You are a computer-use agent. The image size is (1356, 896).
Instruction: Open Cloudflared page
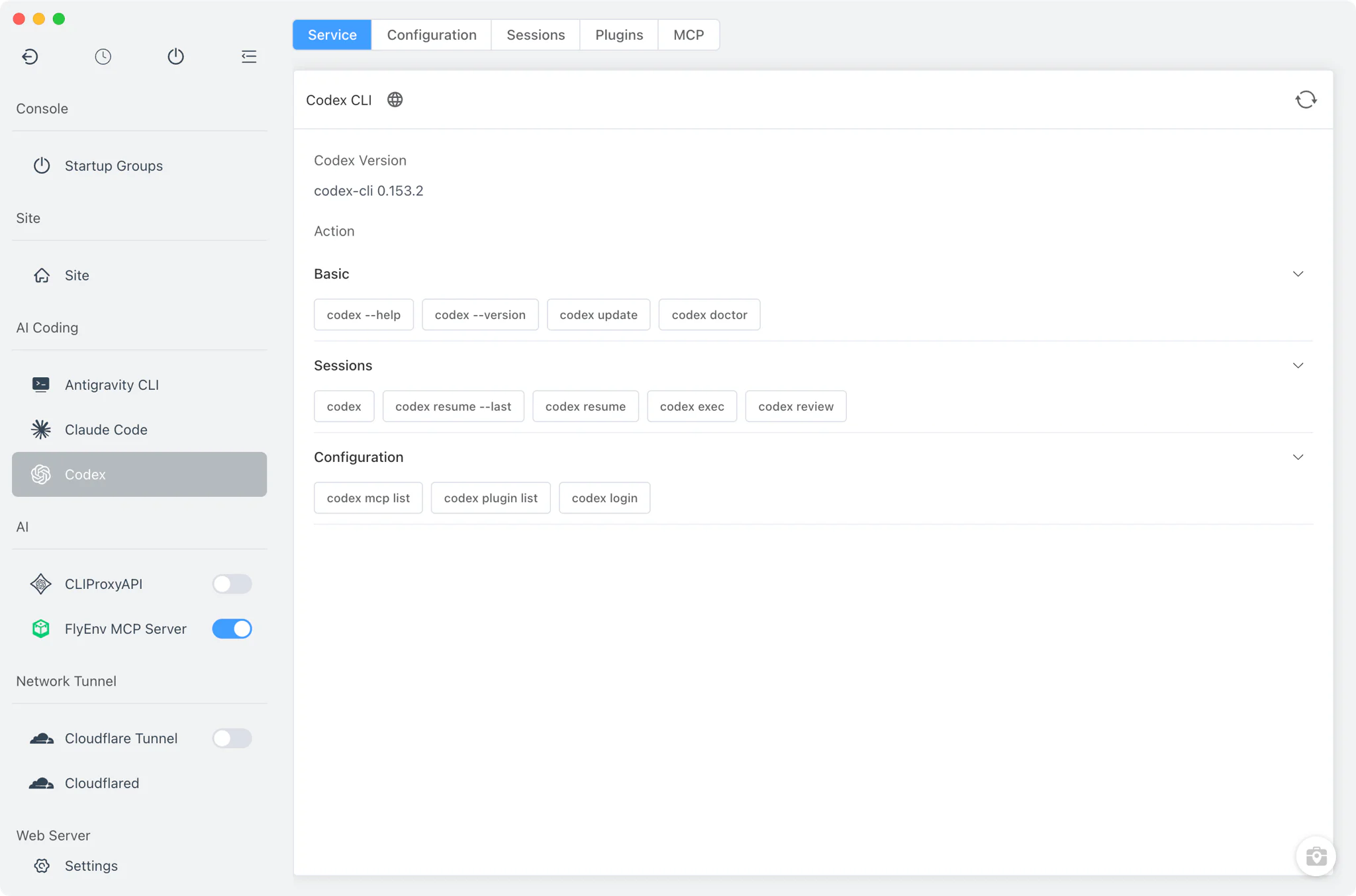click(139, 784)
